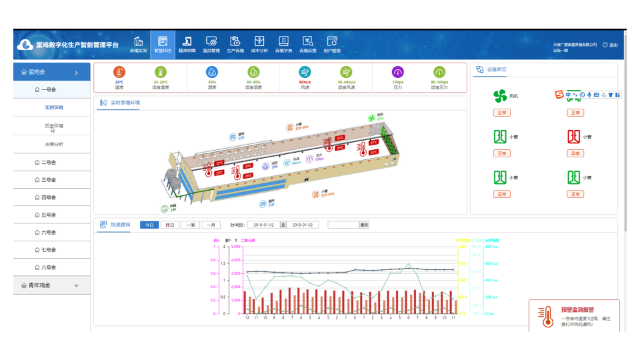Select 八号舍 in the sidebar
Screen dimensions: 640x360
[51, 267]
